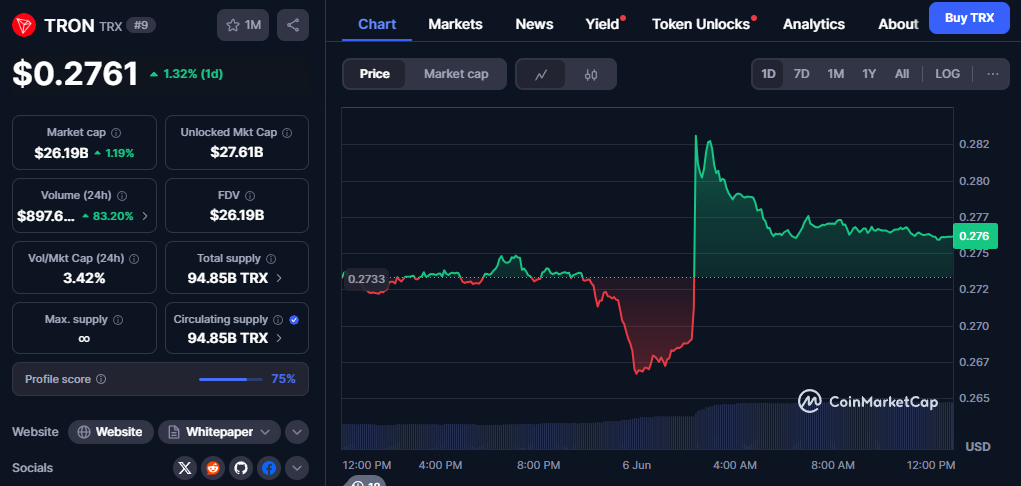Open info icon next to Max. supply
The width and height of the screenshot is (1021, 486).
119,320
